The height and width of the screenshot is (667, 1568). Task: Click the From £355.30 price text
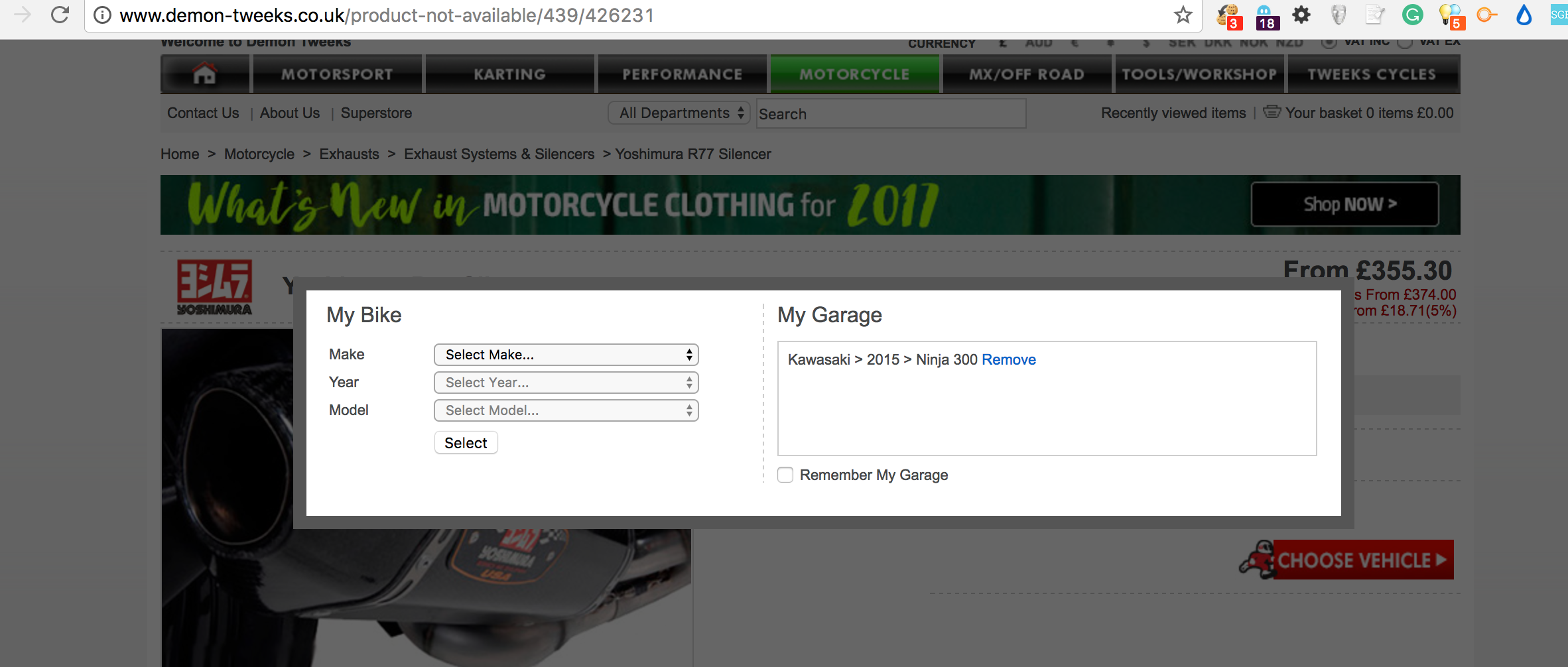pos(1368,270)
